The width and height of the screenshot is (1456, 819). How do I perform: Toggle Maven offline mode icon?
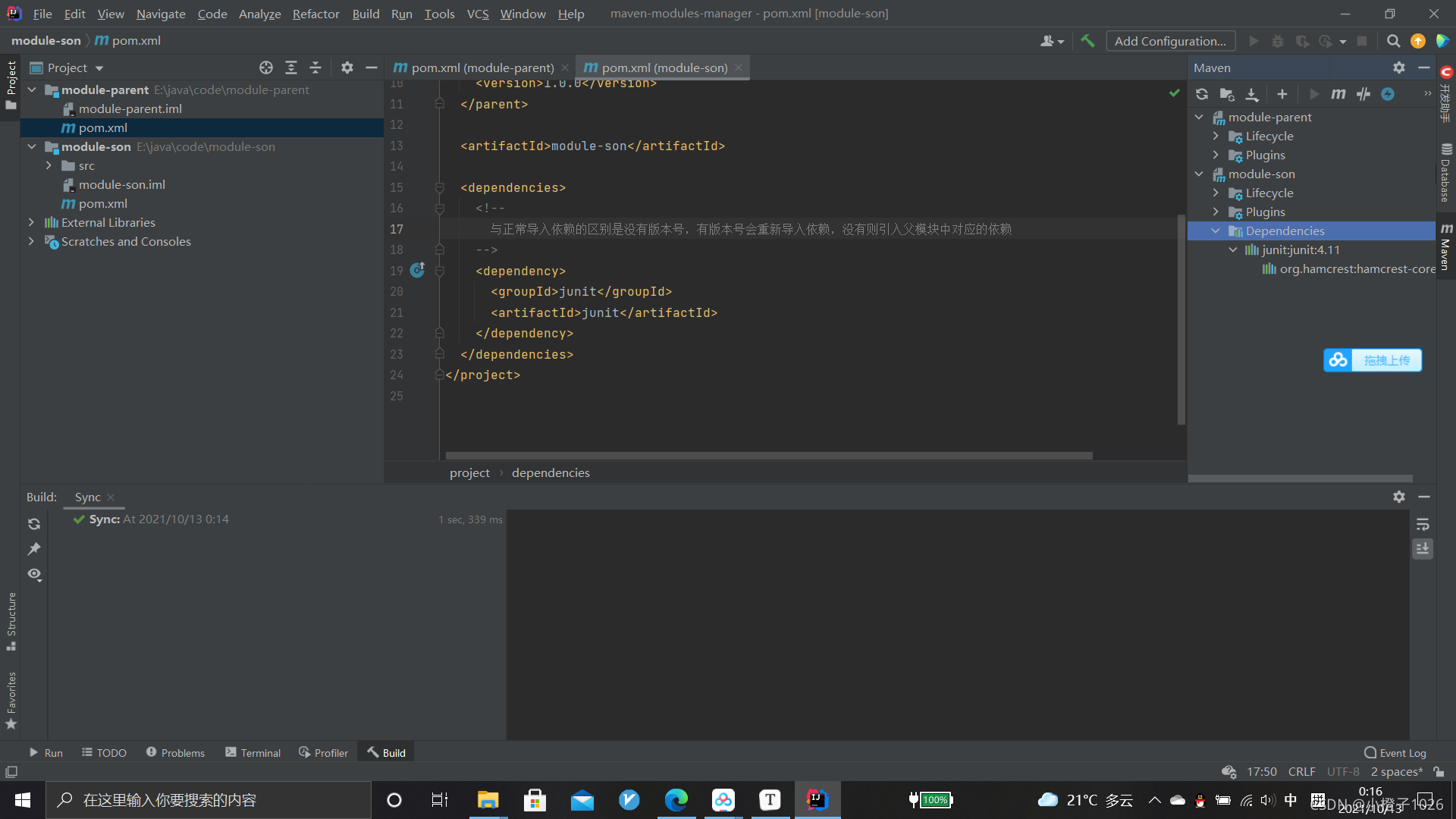1388,94
